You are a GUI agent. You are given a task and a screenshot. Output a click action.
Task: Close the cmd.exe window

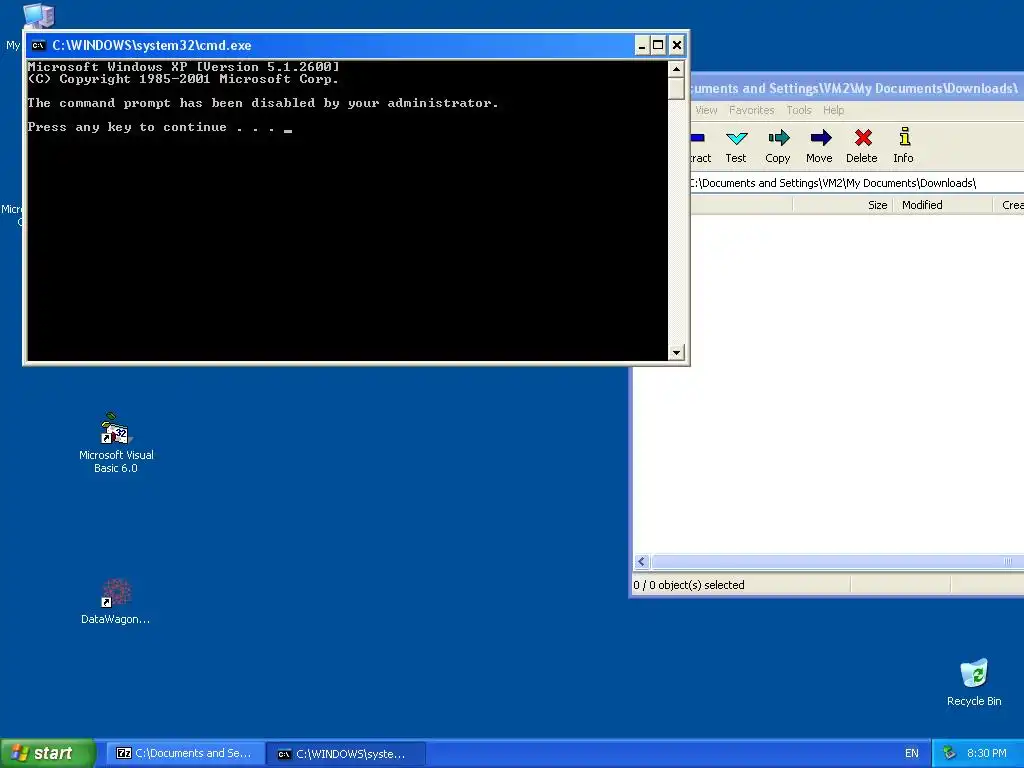pyautogui.click(x=677, y=45)
